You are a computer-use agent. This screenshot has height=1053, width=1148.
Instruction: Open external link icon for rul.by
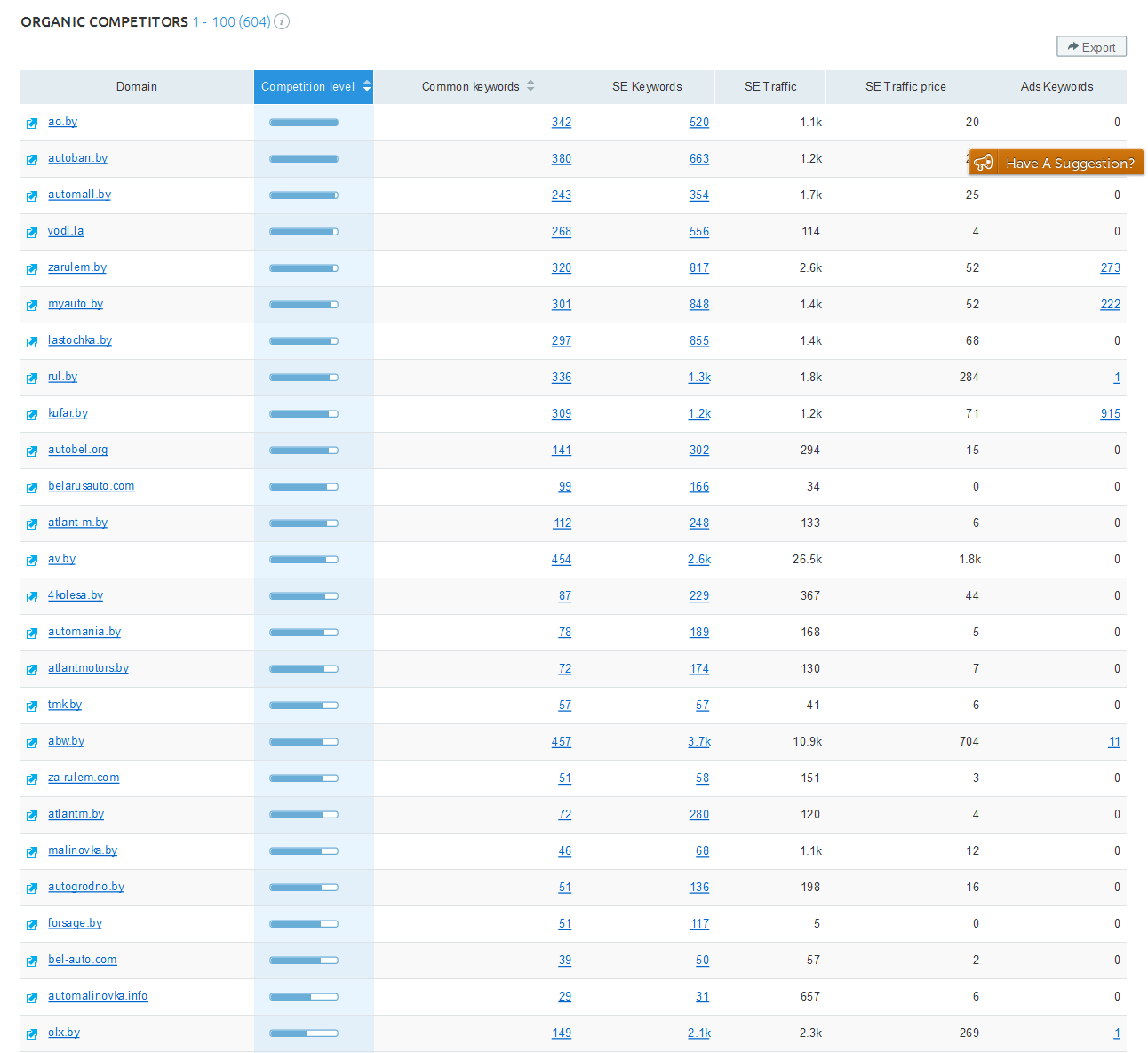(x=32, y=379)
